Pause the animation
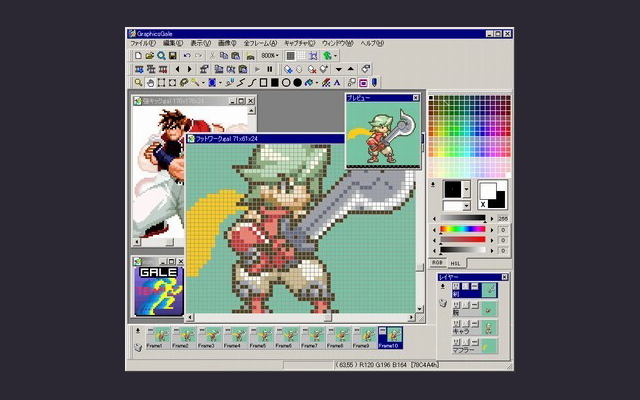The width and height of the screenshot is (640, 400). [269, 69]
